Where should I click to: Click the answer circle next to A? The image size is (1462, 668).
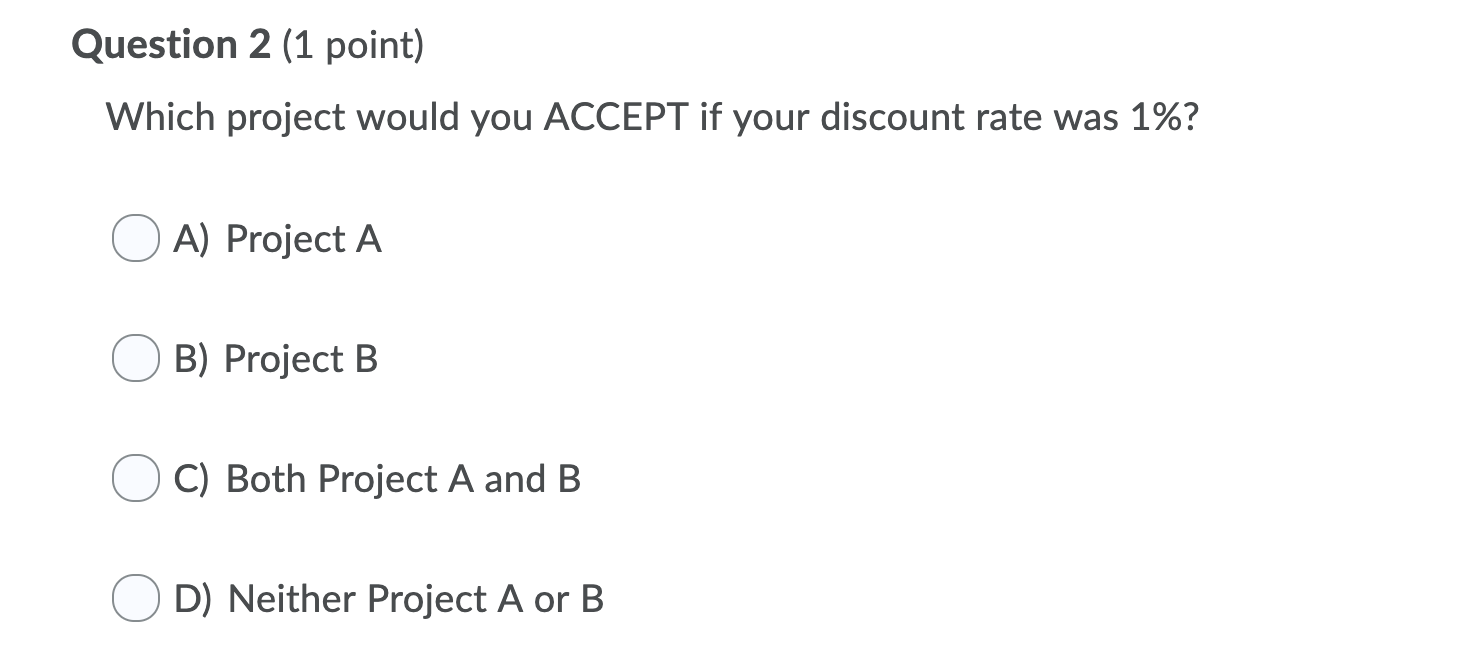click(134, 238)
